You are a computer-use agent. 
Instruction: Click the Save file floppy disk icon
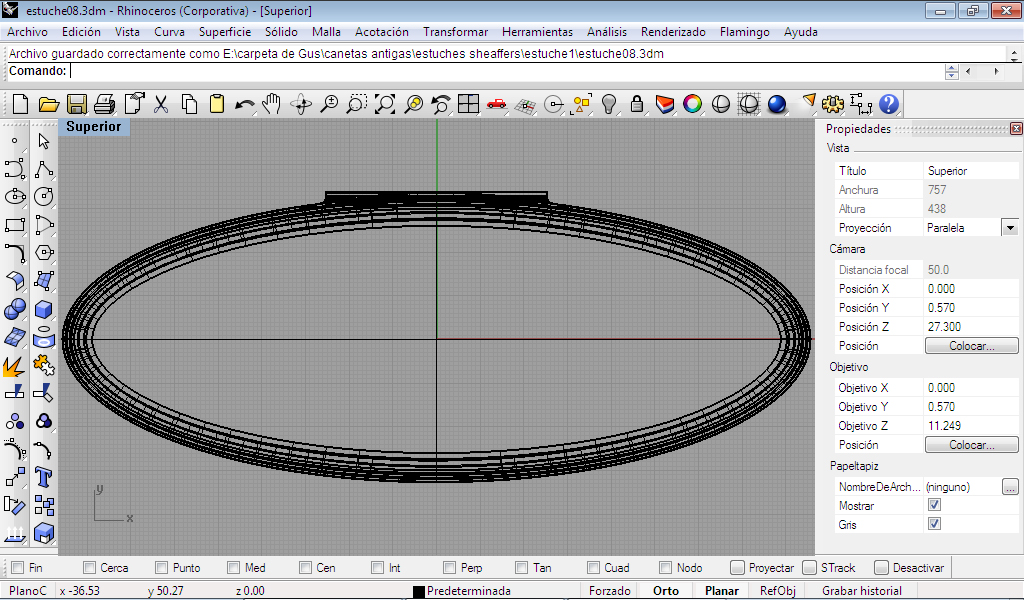(x=77, y=104)
